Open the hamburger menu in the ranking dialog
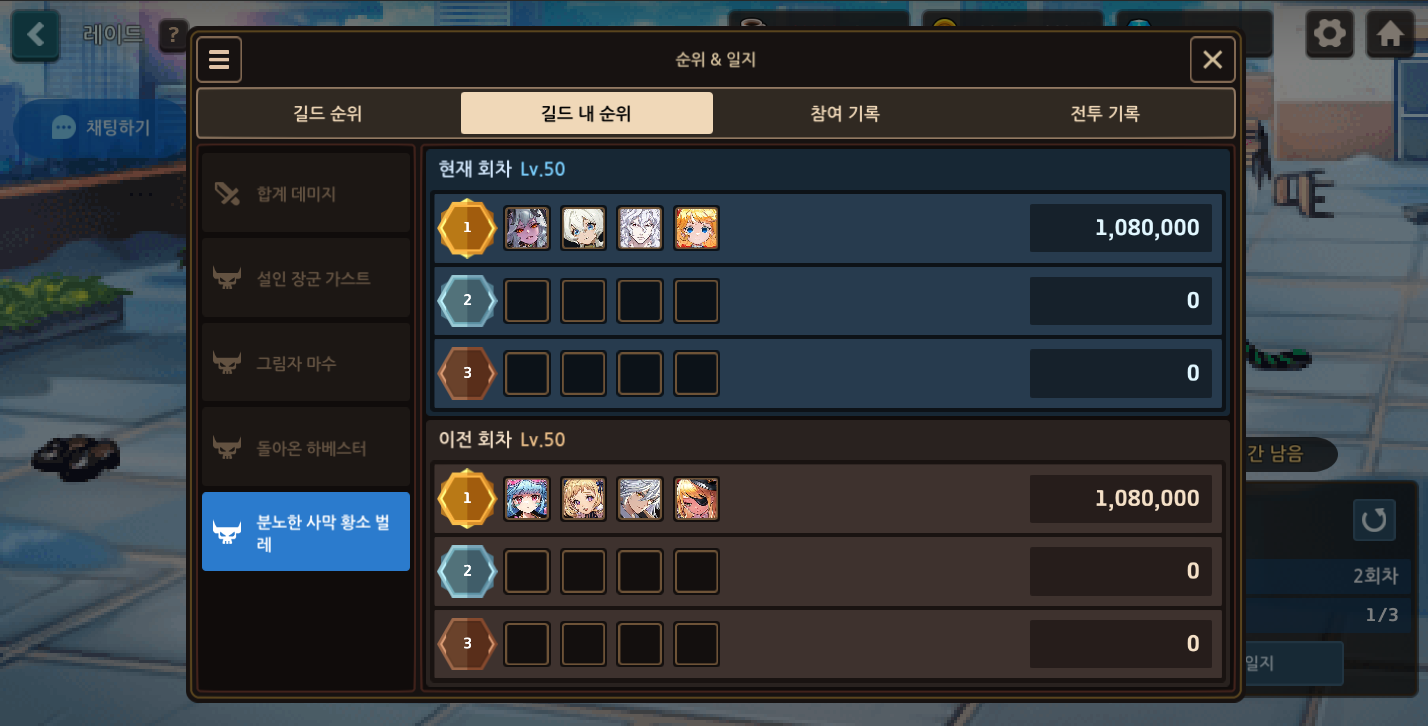Screen dimensions: 1428x726 pyautogui.click(x=219, y=60)
